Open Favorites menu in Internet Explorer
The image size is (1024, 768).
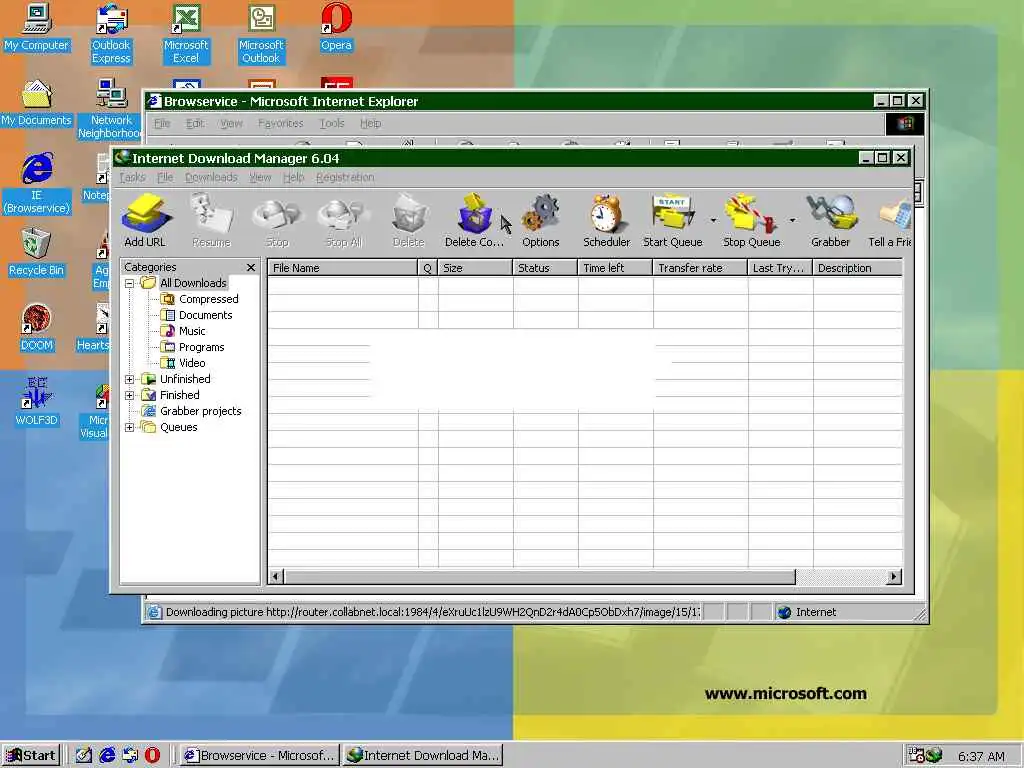tap(281, 123)
